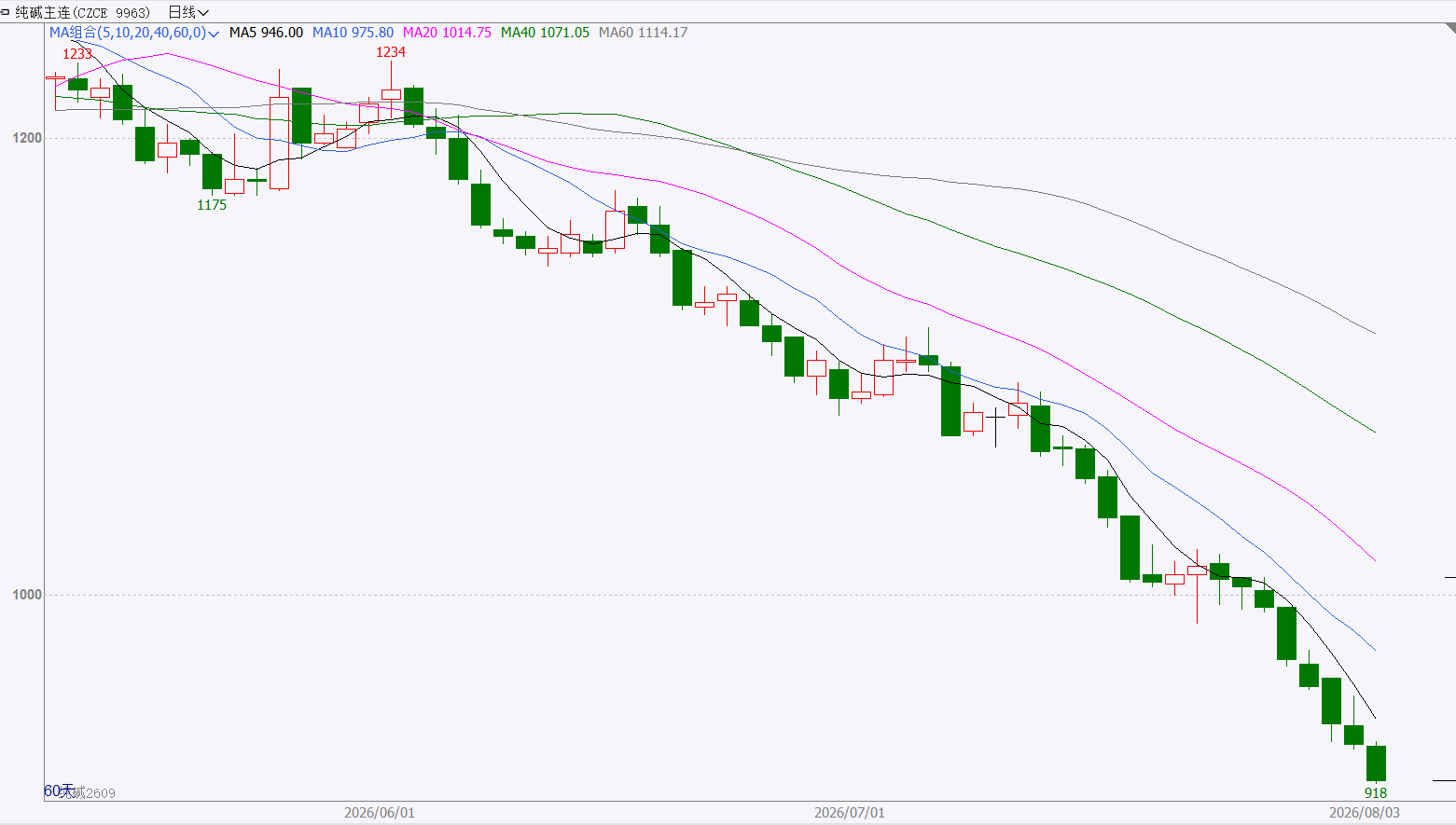Click the 1000 price axis label
The width and height of the screenshot is (1456, 825).
[x=28, y=595]
